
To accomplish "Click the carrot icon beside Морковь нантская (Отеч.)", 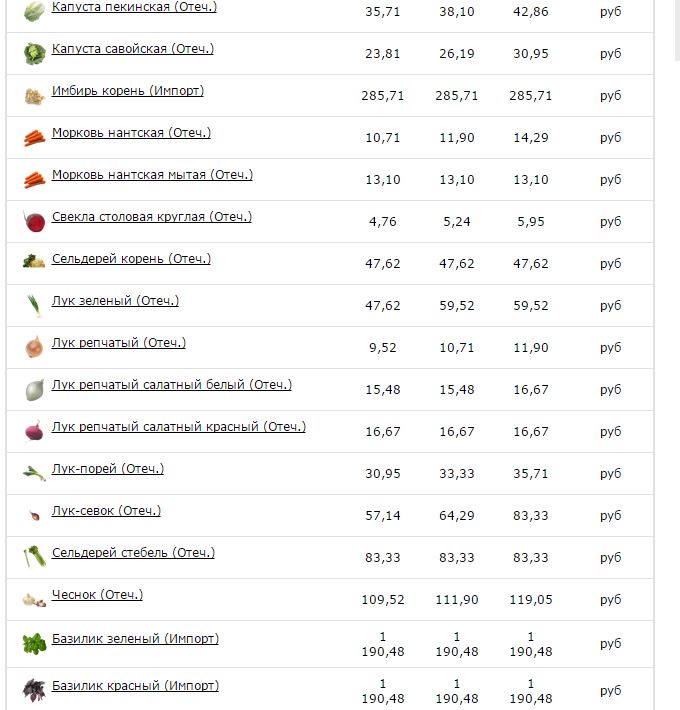I will (34, 138).
